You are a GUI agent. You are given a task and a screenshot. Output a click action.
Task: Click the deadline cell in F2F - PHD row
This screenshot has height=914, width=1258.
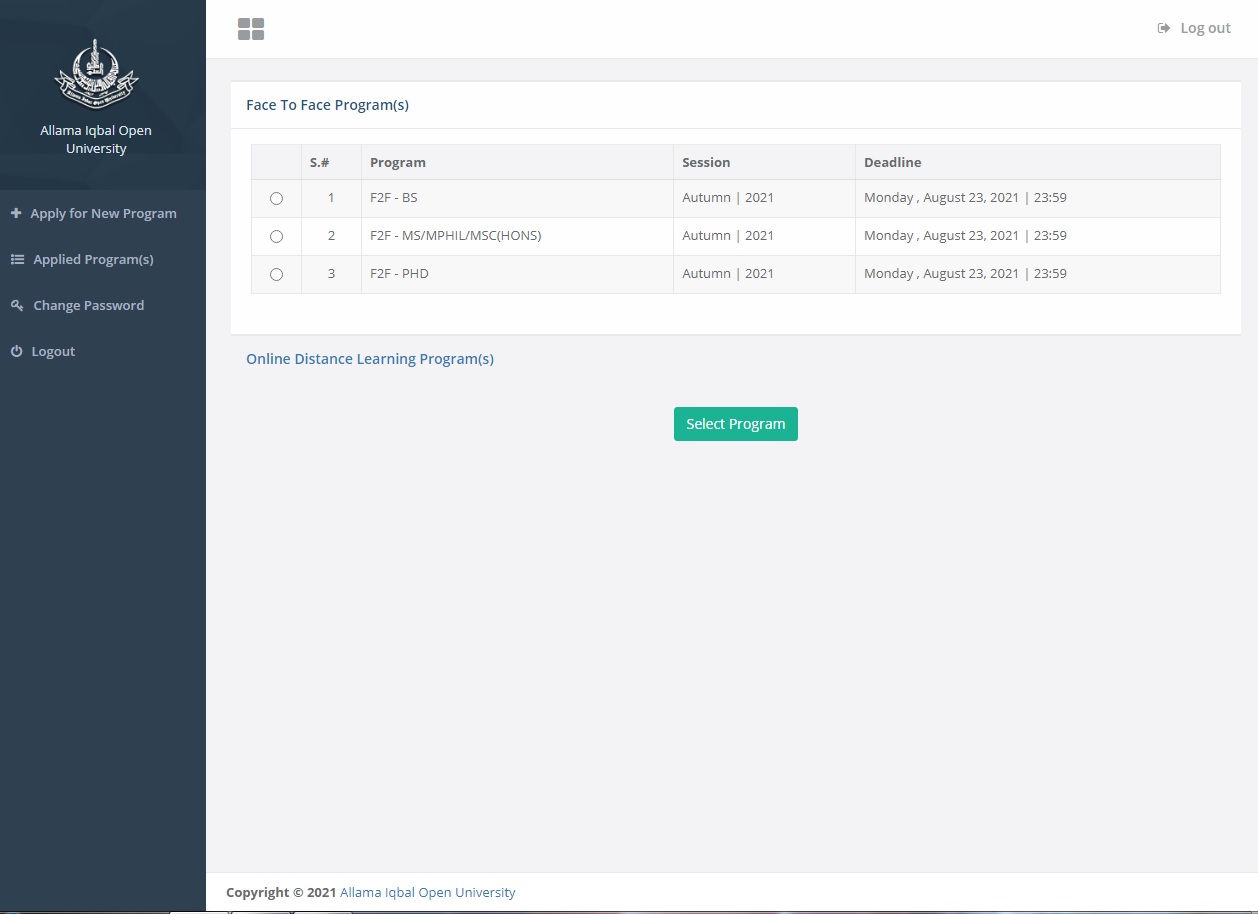[x=1038, y=274]
